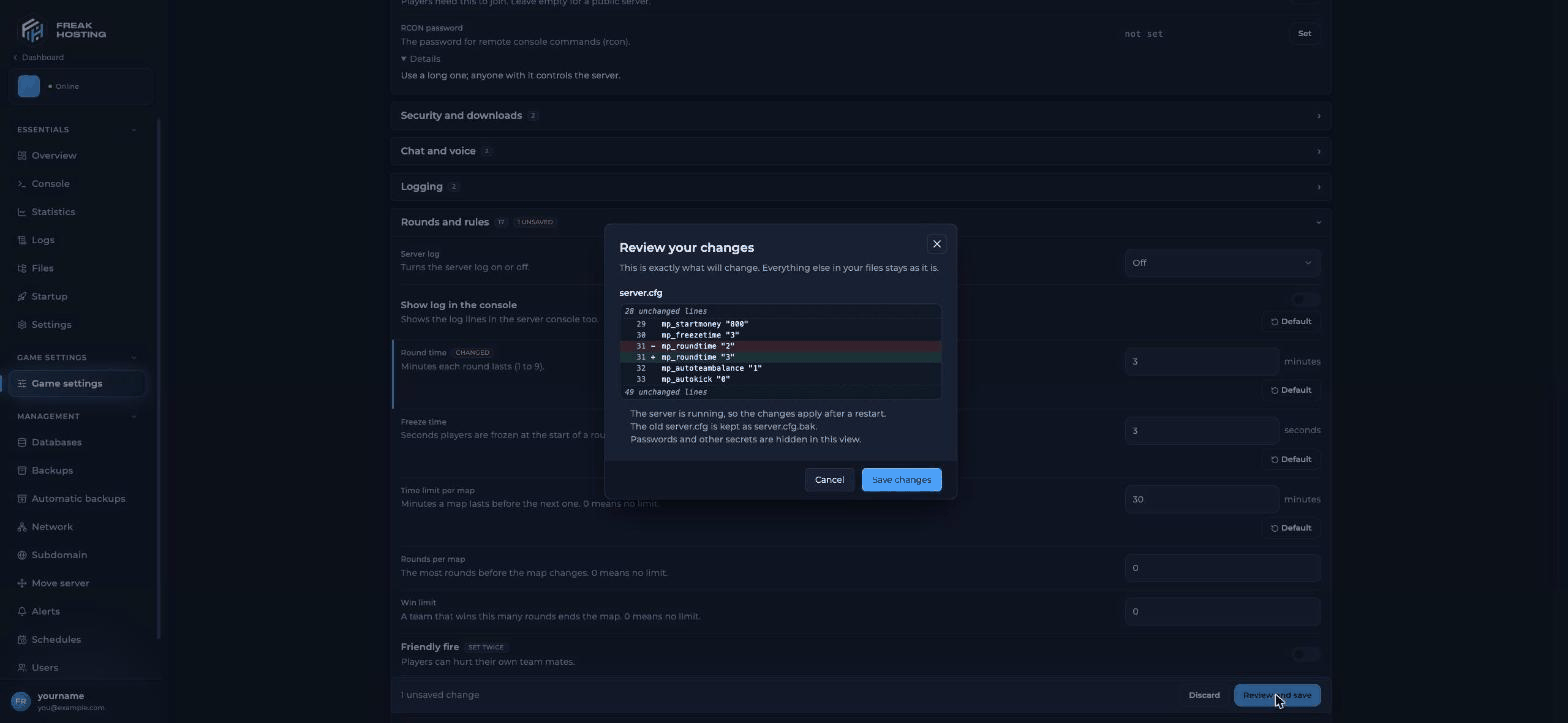Screen dimensions: 1568x723
Task: Click the server avatar thumbnail
Action: click(x=29, y=87)
